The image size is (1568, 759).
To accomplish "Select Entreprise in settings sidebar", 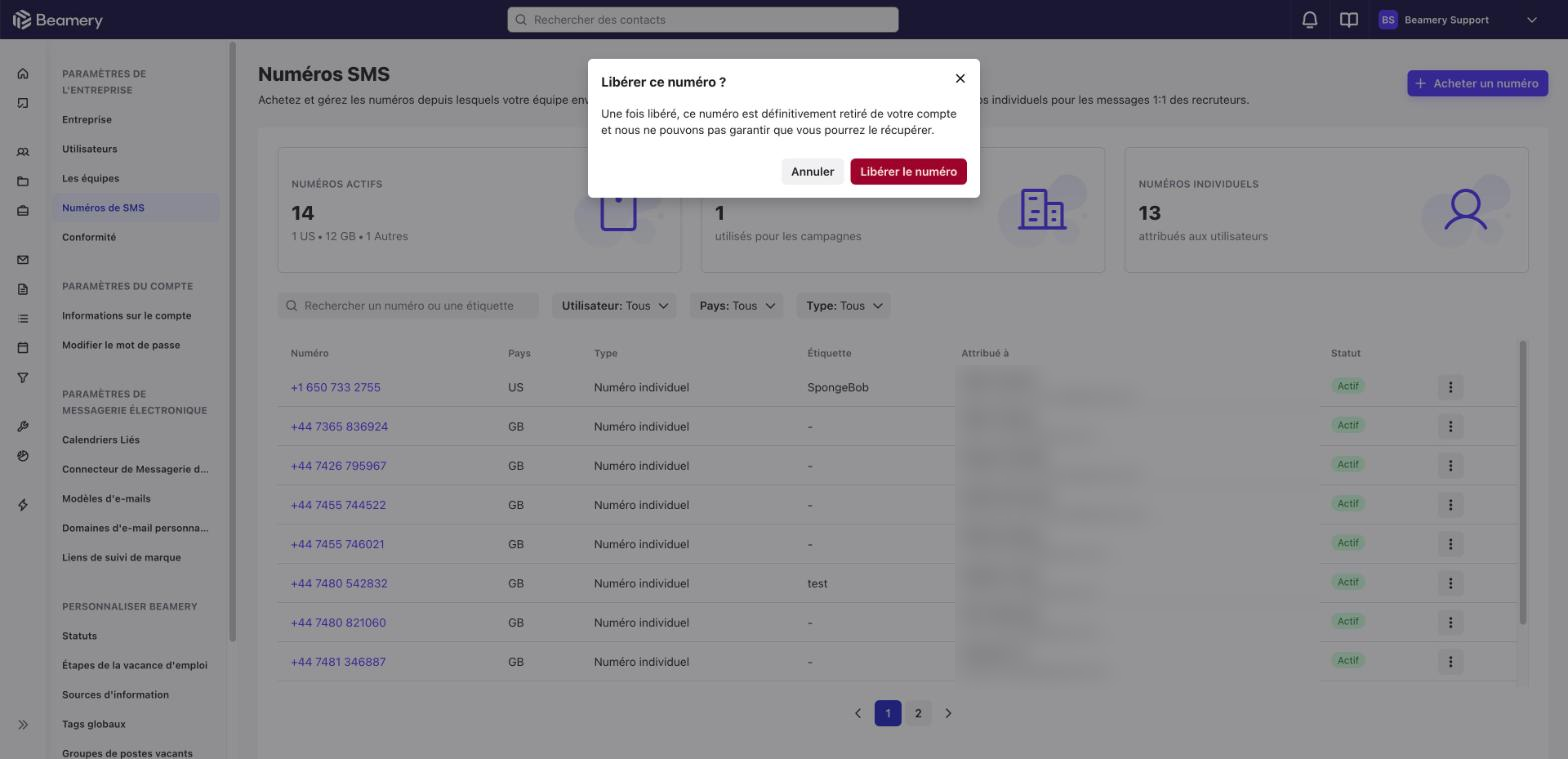I will coord(87,120).
